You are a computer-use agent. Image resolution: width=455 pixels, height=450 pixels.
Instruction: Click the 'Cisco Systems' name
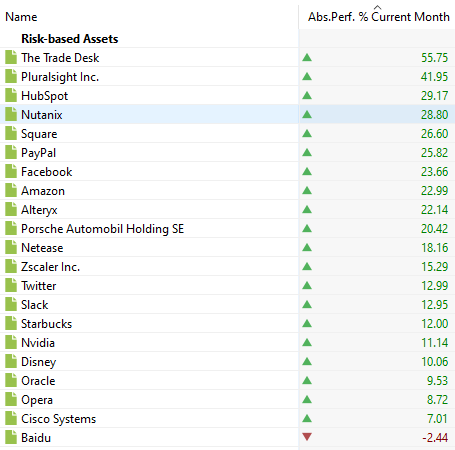(x=59, y=419)
